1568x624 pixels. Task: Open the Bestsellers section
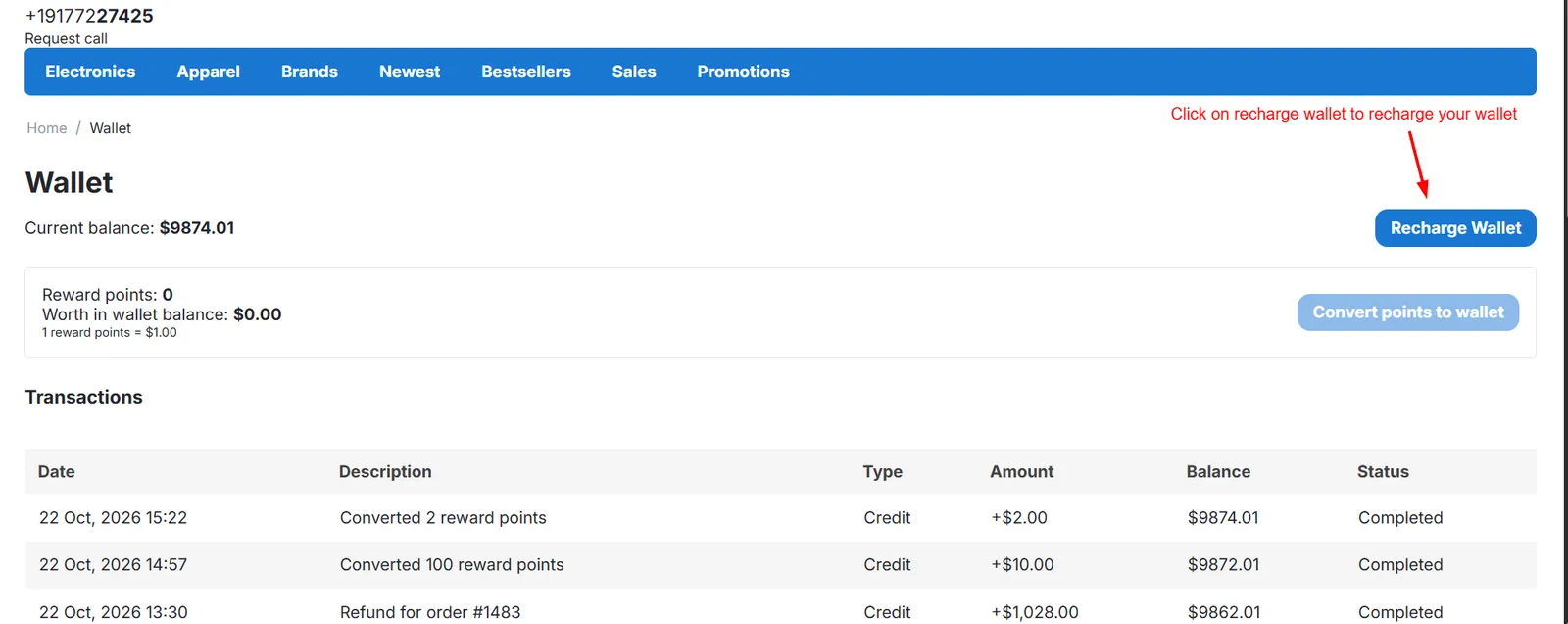(525, 72)
